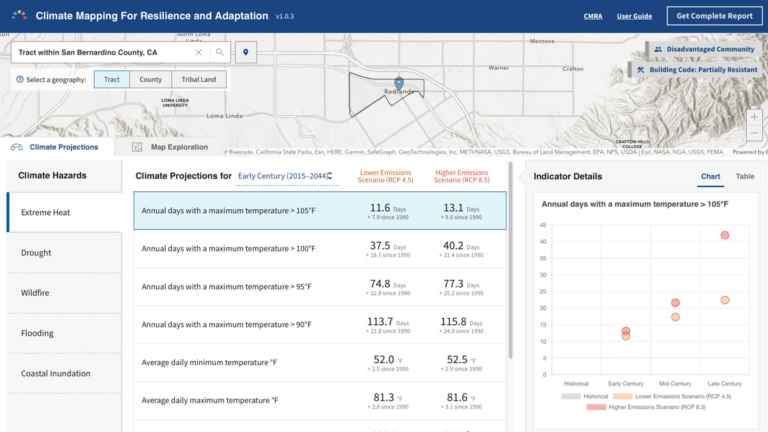Select the Wildfire hazard category
Image resolution: width=768 pixels, height=432 pixels.
tap(36, 293)
